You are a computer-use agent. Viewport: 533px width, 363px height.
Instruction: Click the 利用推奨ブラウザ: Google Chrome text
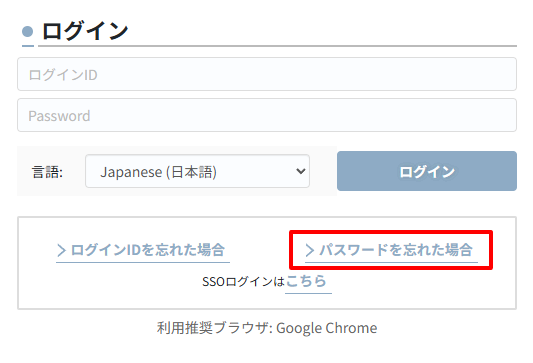267,328
